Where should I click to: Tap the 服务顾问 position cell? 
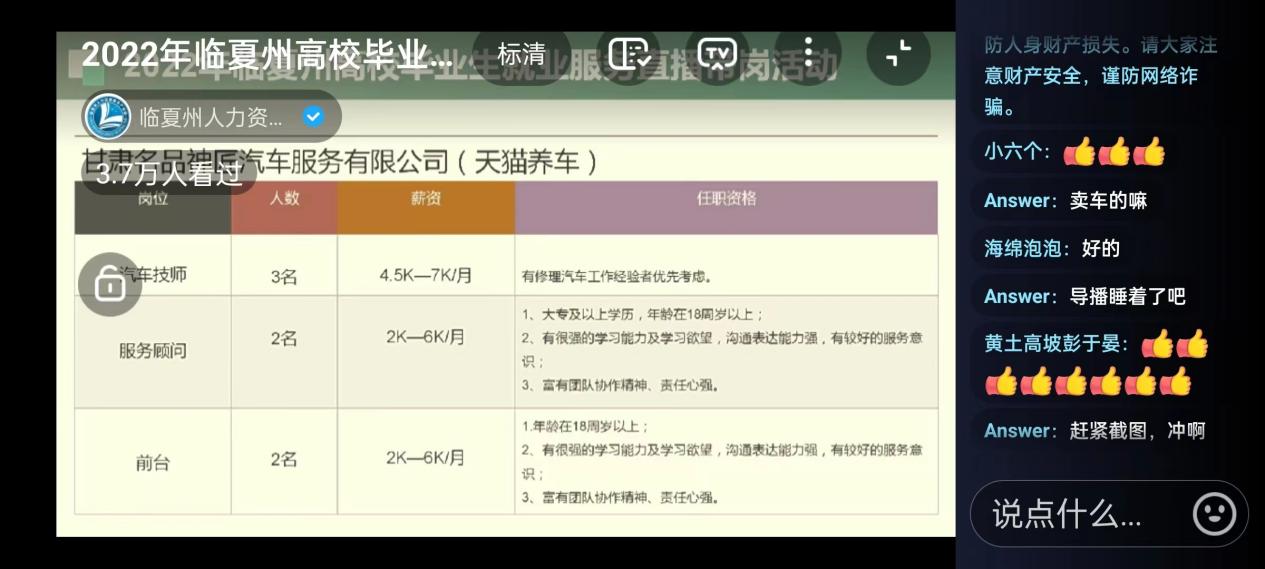click(153, 351)
